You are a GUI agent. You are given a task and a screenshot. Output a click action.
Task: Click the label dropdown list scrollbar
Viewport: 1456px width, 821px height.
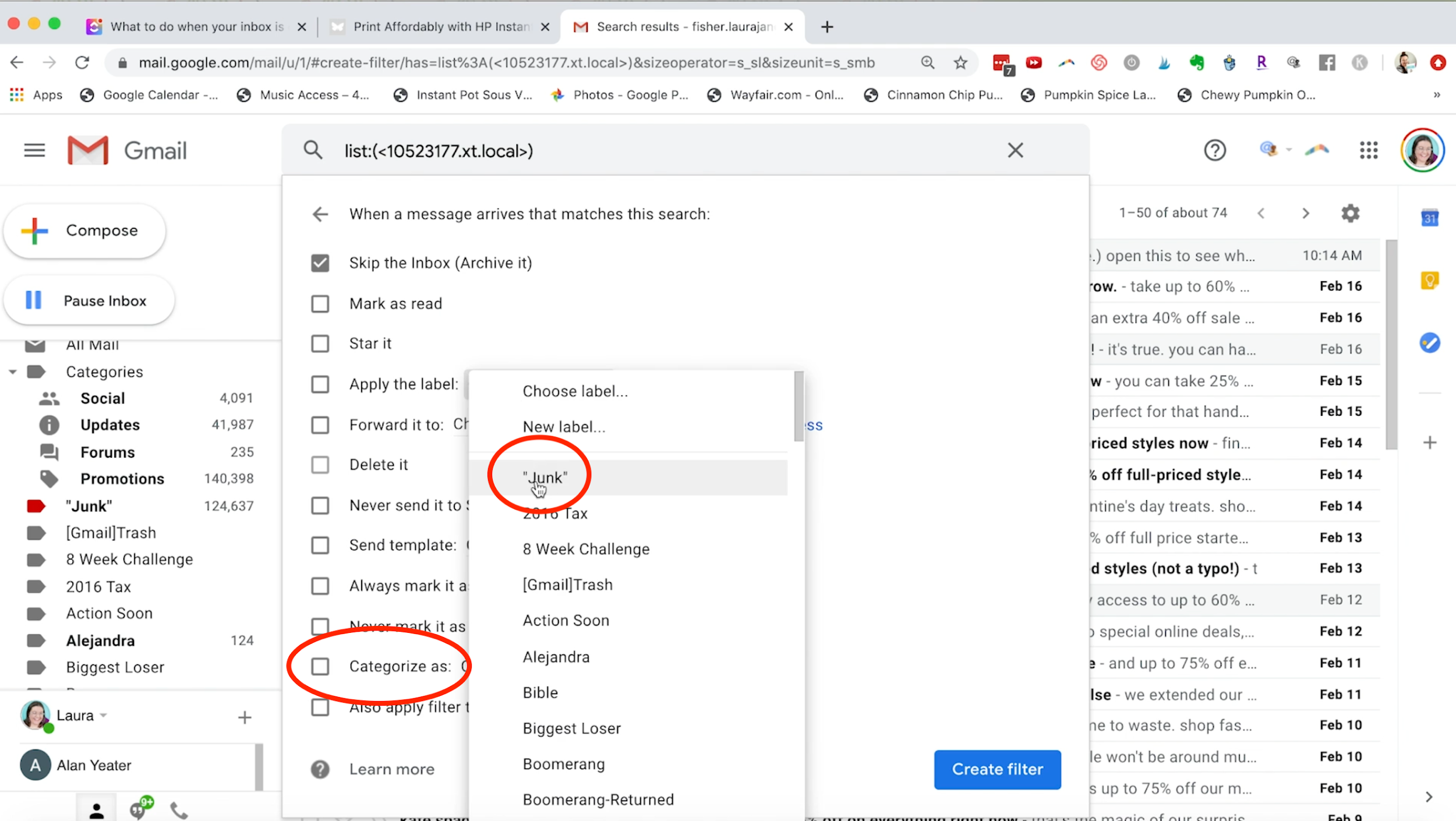point(798,406)
